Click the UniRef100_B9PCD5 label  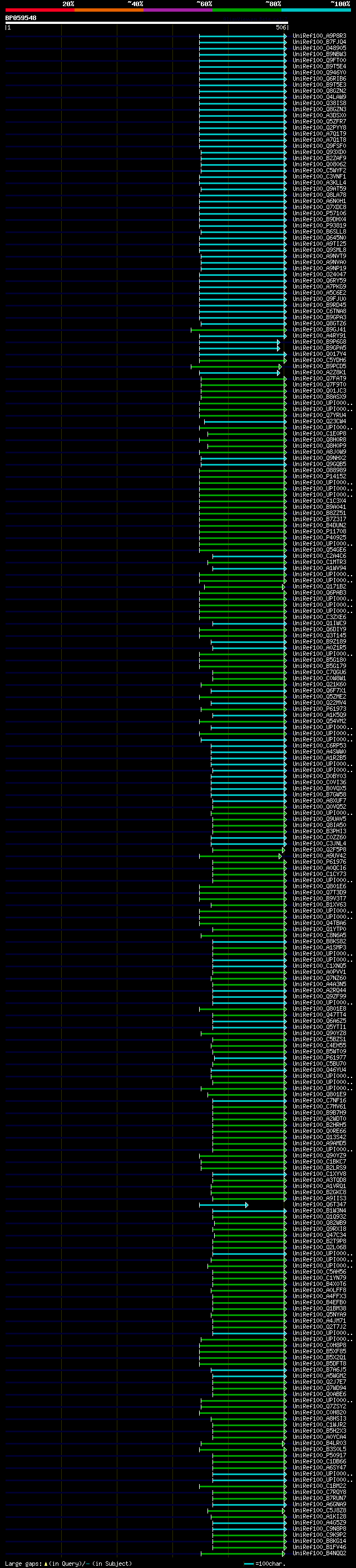coord(319,367)
